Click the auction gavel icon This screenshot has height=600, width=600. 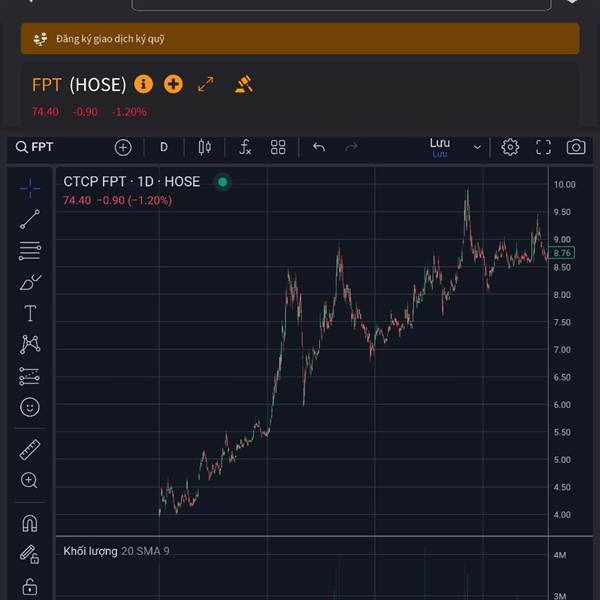(x=244, y=84)
